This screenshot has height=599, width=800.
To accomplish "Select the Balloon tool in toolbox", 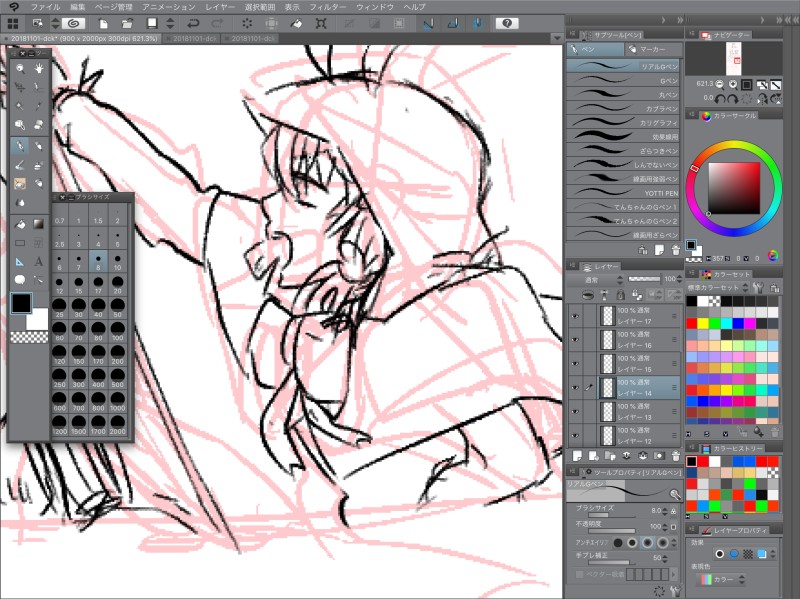I will 20,280.
